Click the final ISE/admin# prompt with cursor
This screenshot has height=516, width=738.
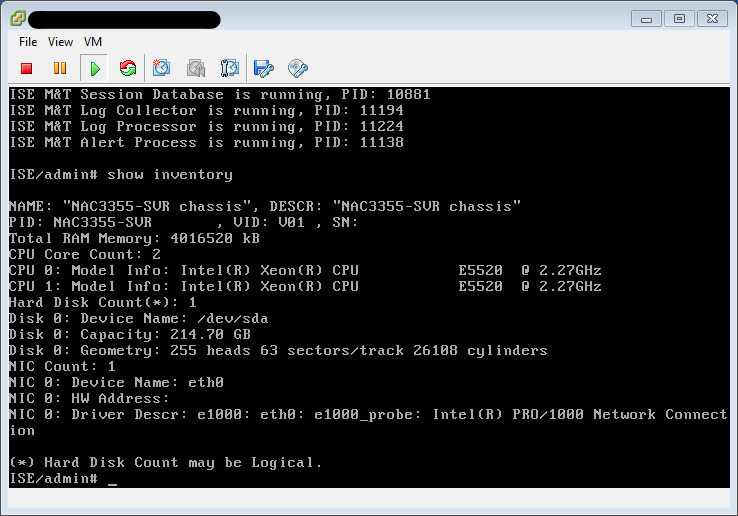[63, 479]
